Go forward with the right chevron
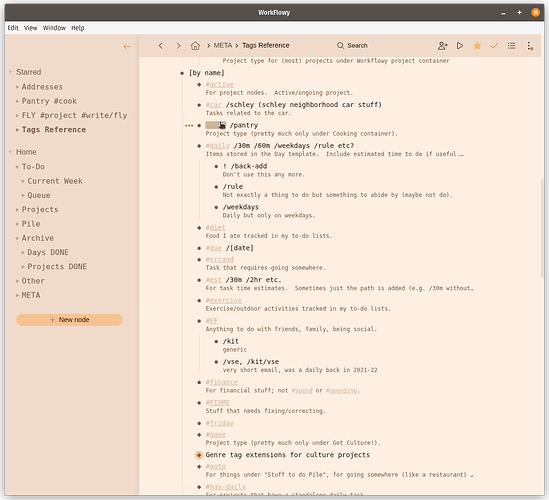The height and width of the screenshot is (500, 549). pyautogui.click(x=178, y=46)
